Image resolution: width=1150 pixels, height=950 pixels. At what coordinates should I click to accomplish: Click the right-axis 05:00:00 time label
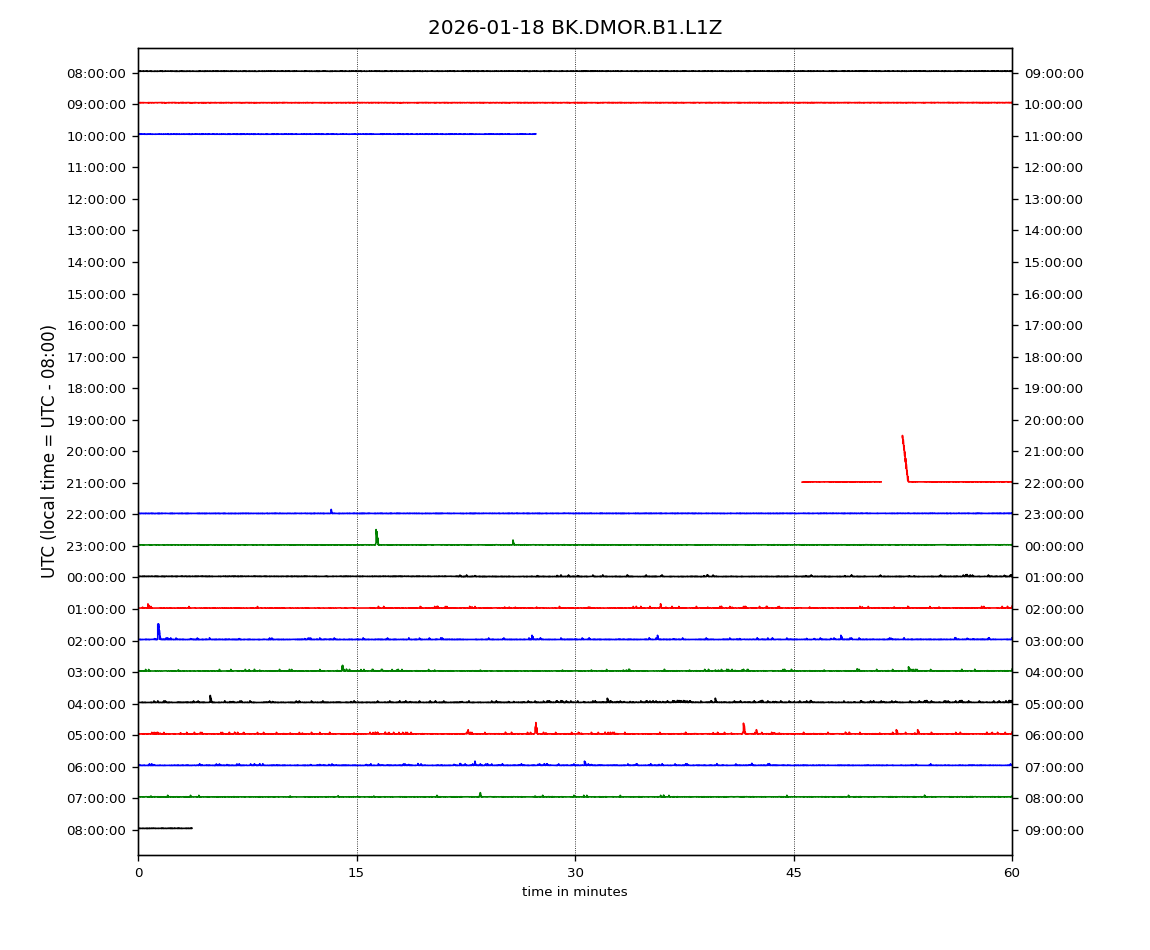point(1053,704)
